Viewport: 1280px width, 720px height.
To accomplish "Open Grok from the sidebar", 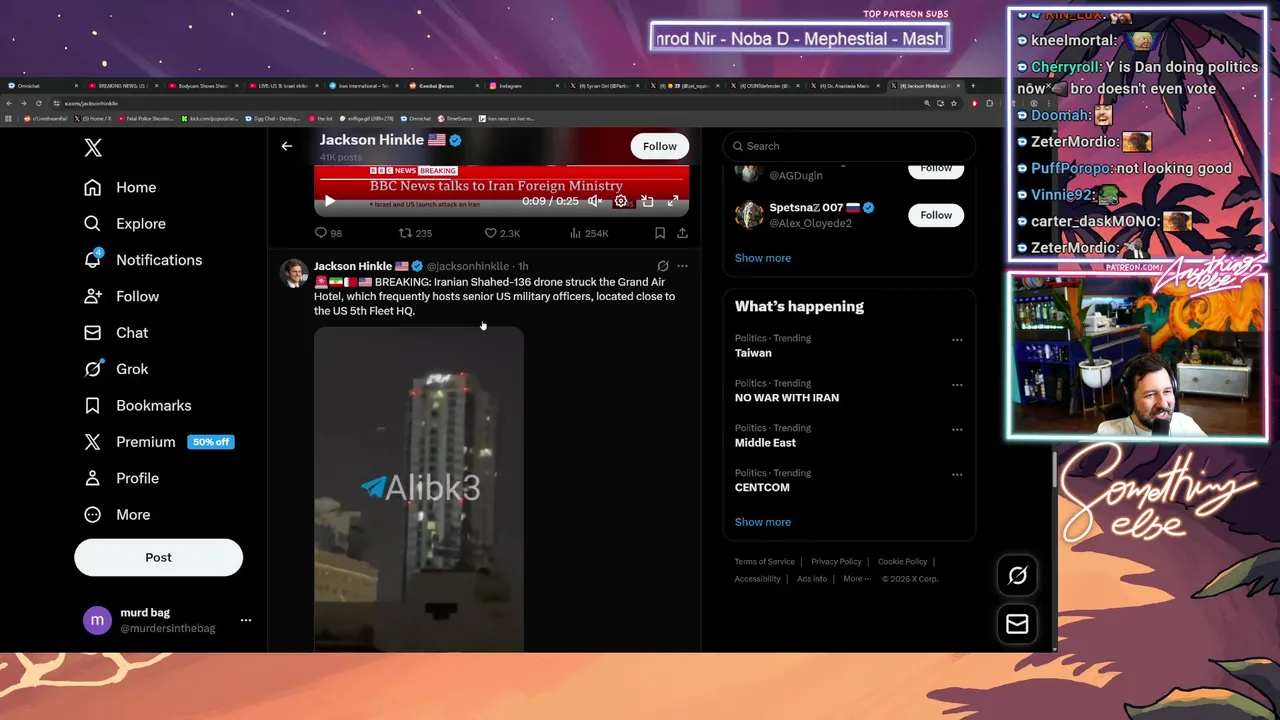I will pos(116,369).
